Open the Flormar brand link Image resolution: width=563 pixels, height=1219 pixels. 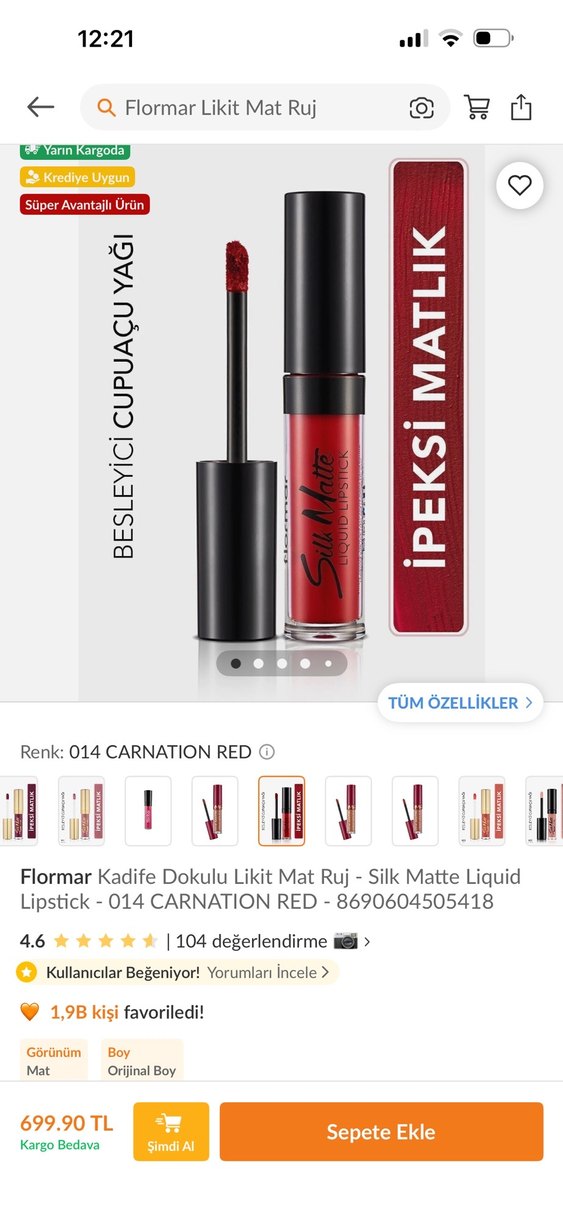coord(56,876)
